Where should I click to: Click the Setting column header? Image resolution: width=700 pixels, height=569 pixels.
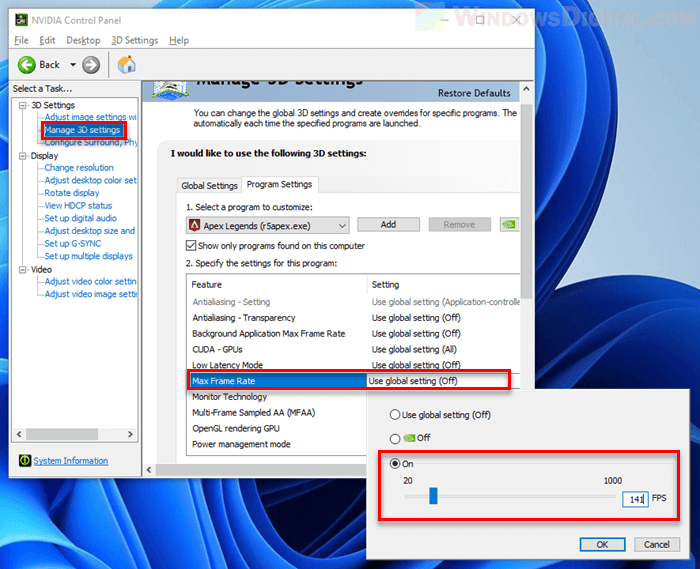[443, 285]
